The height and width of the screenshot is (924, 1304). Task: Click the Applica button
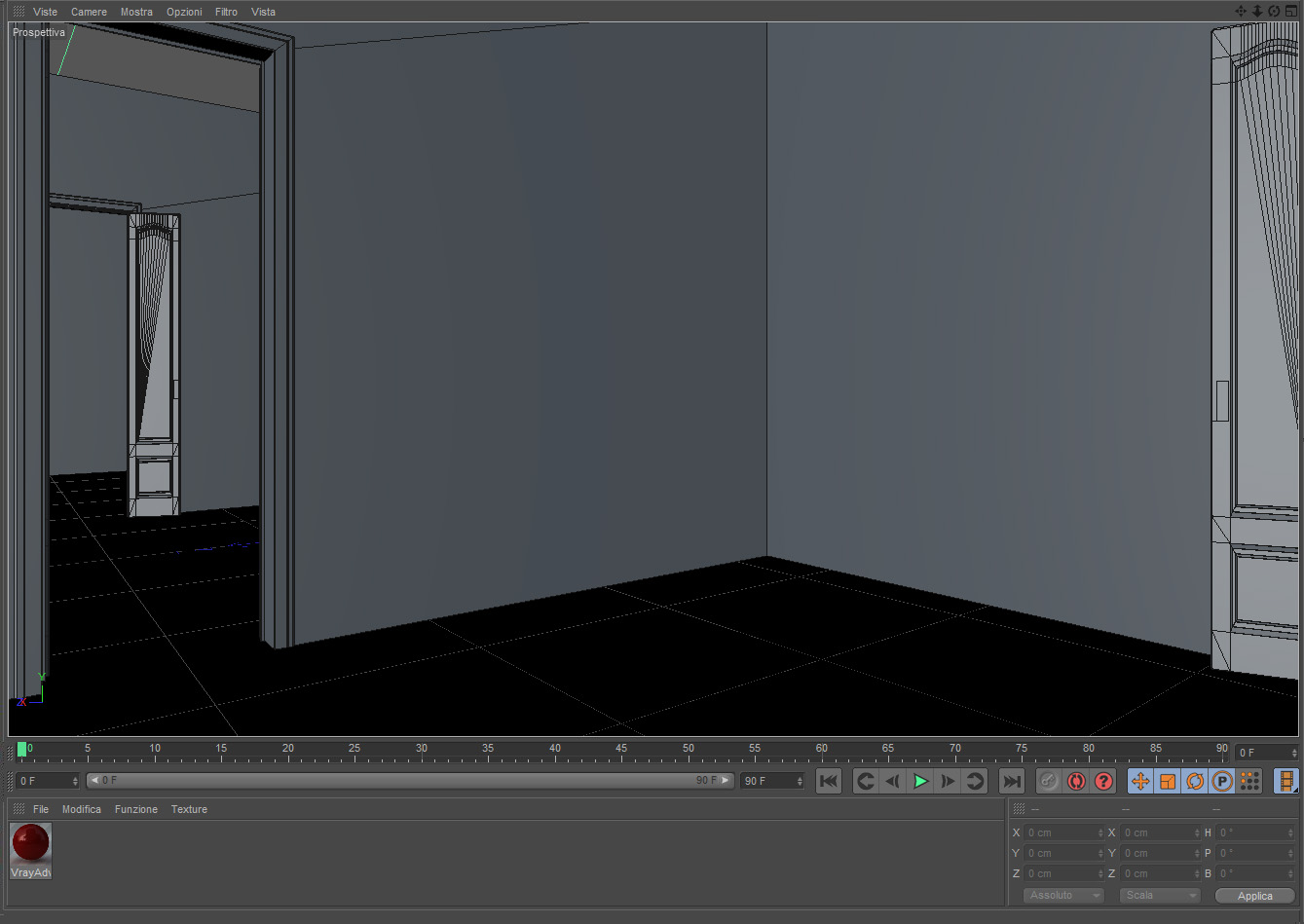(1255, 896)
